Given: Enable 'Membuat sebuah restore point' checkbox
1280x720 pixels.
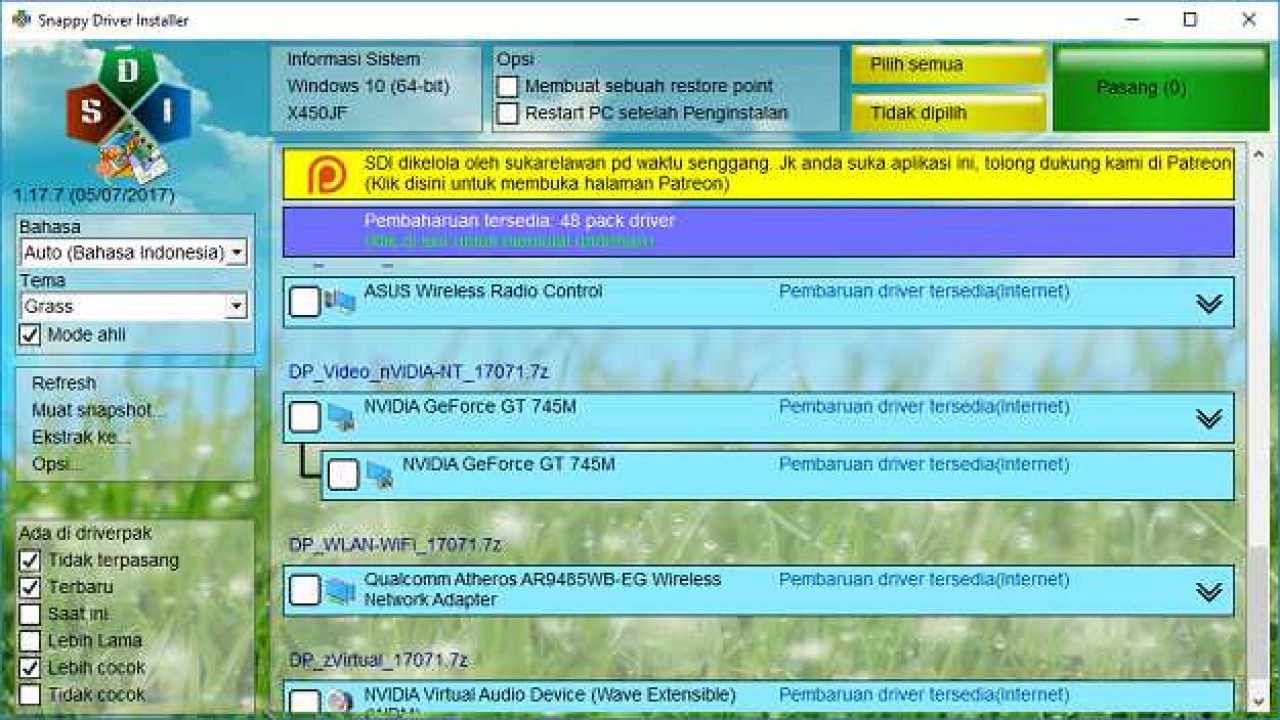Looking at the screenshot, I should click(508, 87).
